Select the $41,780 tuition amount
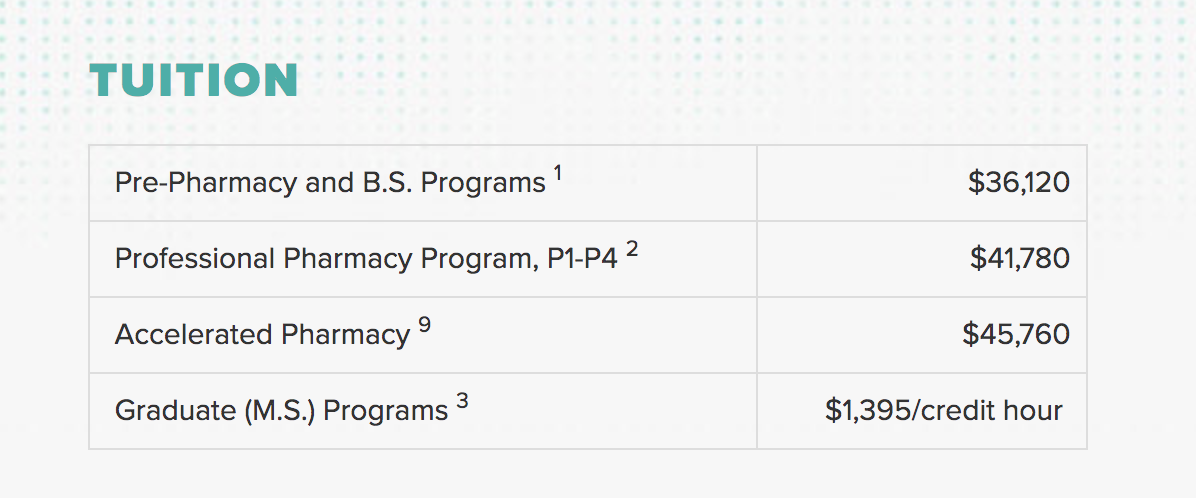This screenshot has width=1196, height=498. pyautogui.click(x=1019, y=259)
